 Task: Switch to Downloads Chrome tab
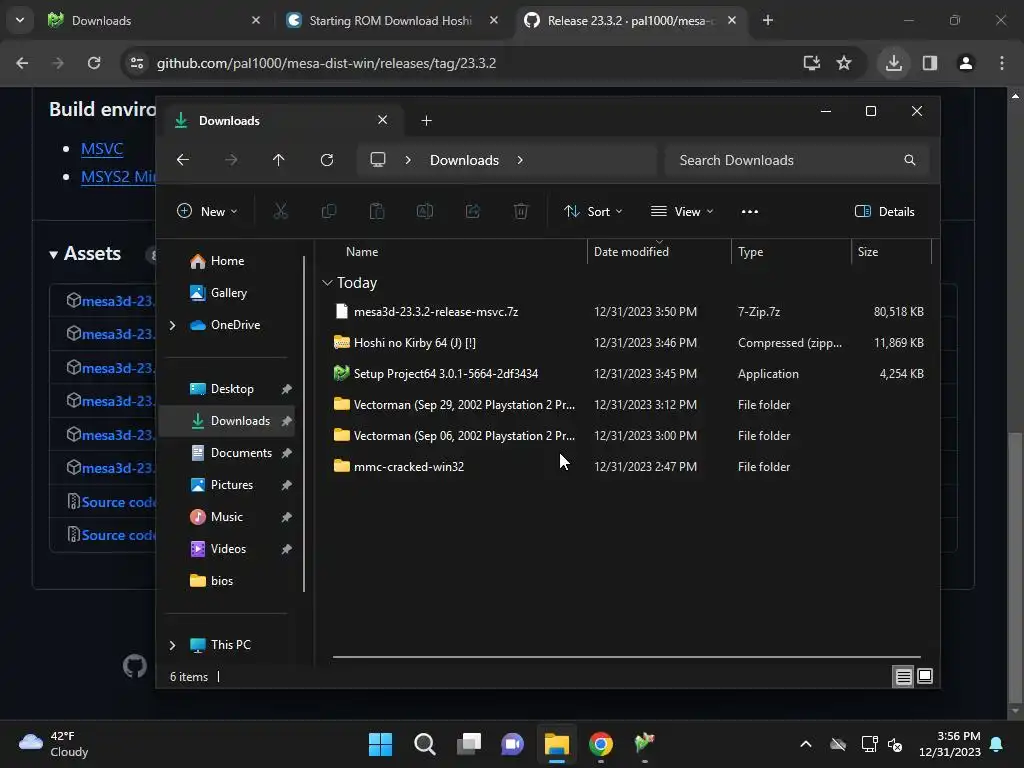pos(152,20)
